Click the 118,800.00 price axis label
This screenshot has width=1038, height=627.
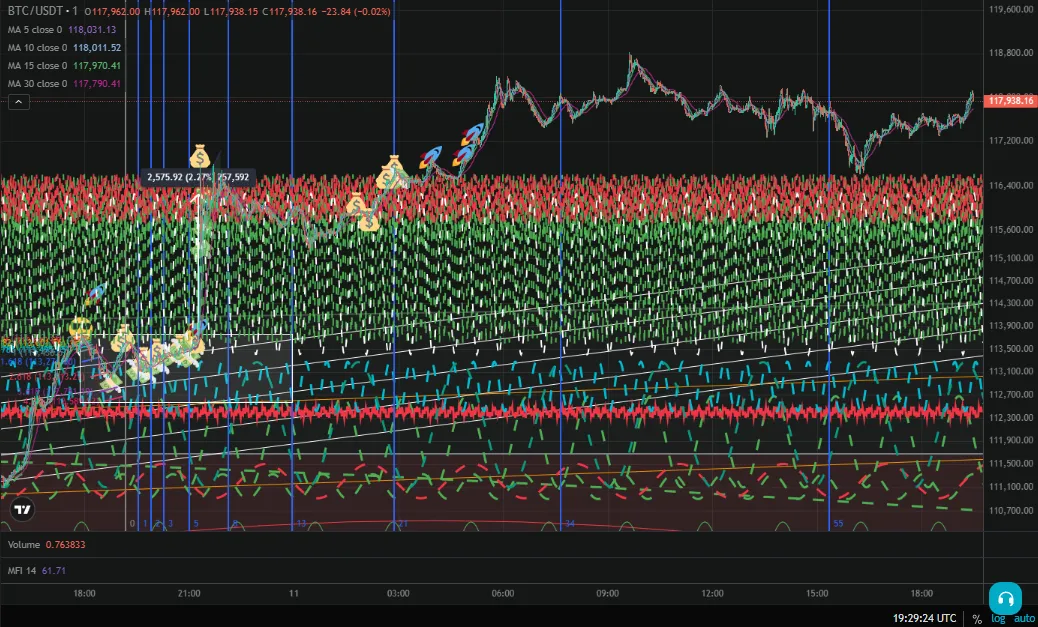(x=1010, y=53)
